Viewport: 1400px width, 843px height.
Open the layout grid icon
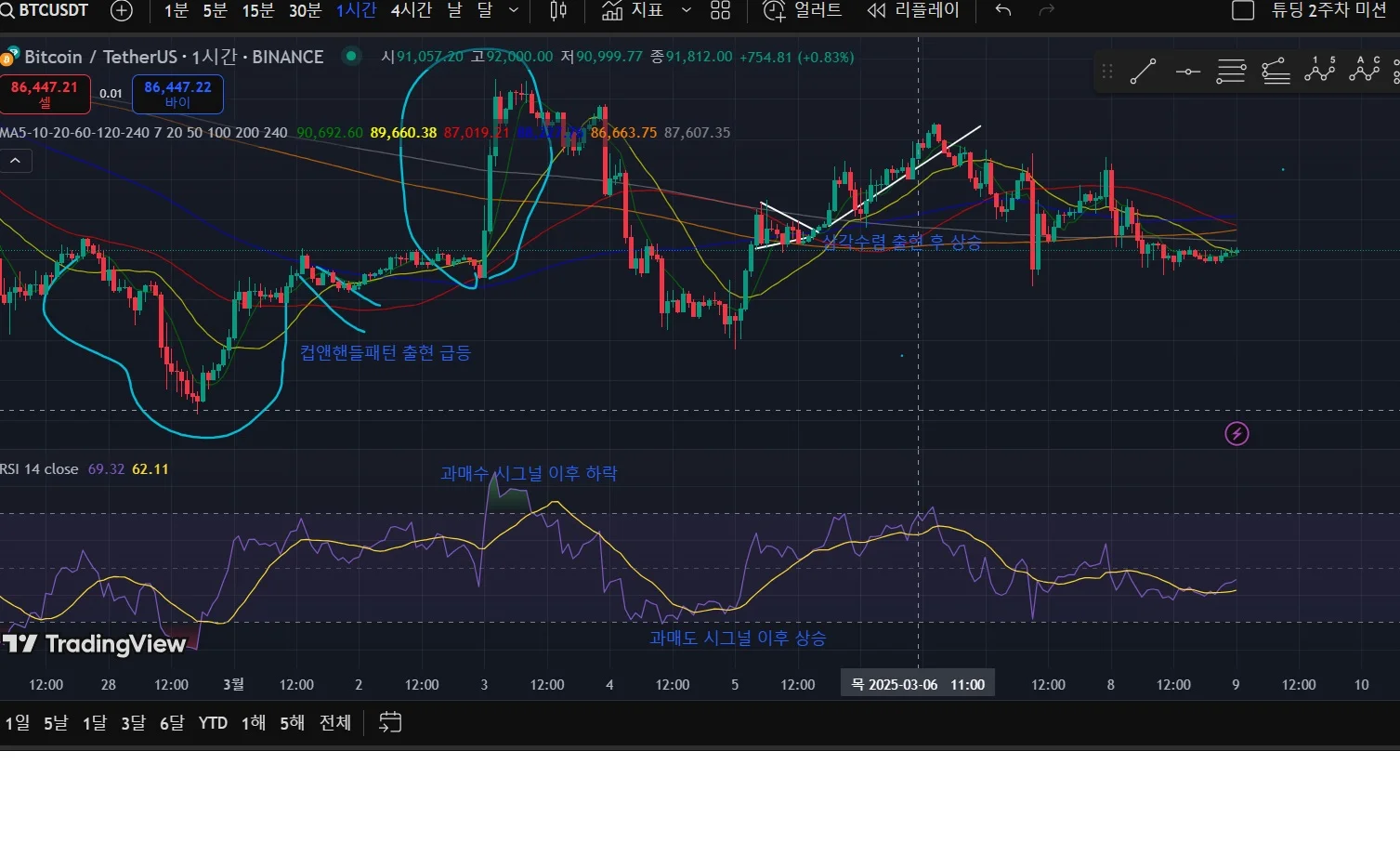(x=721, y=10)
